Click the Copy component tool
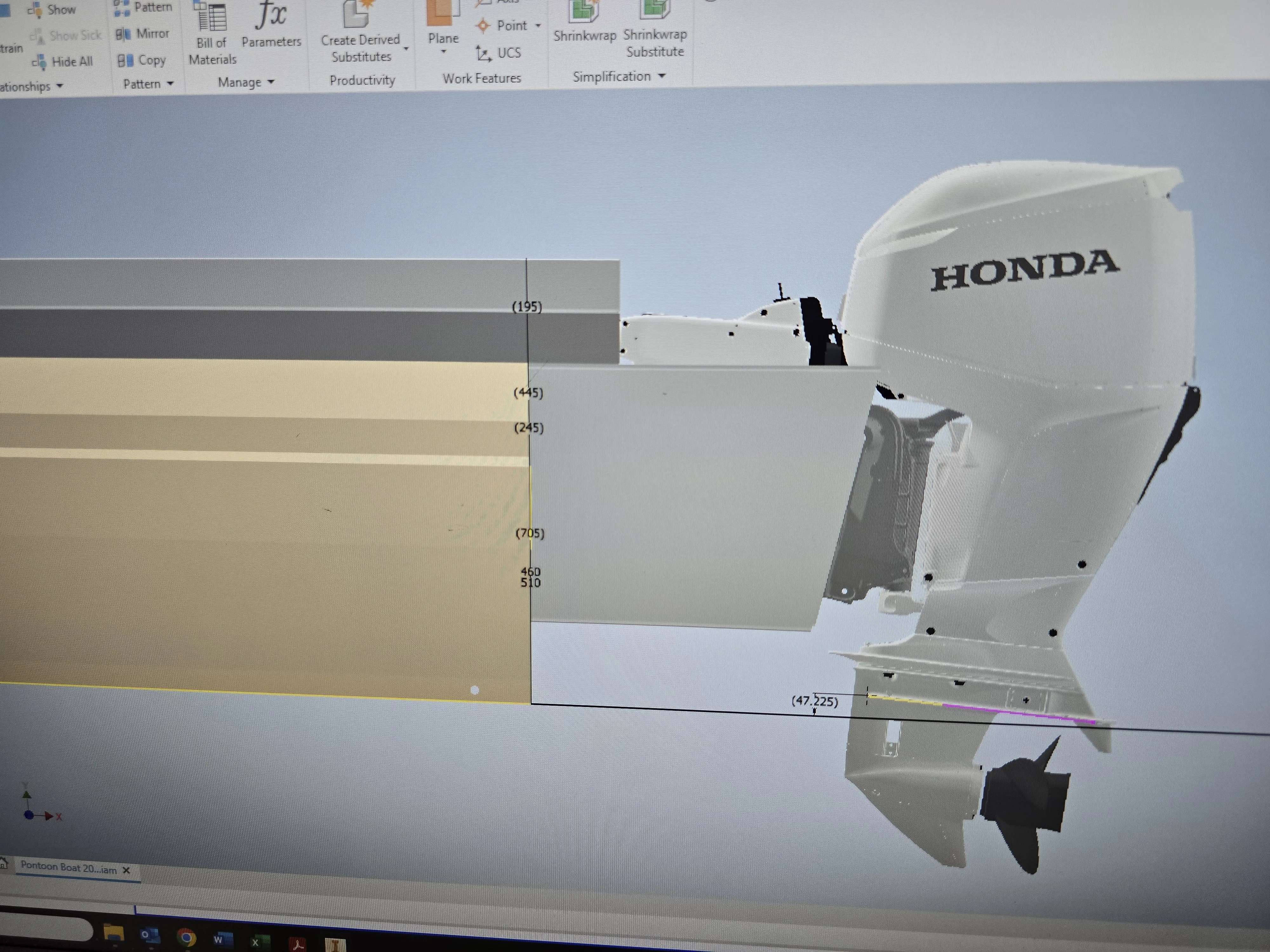This screenshot has width=1270, height=952. pos(141,60)
